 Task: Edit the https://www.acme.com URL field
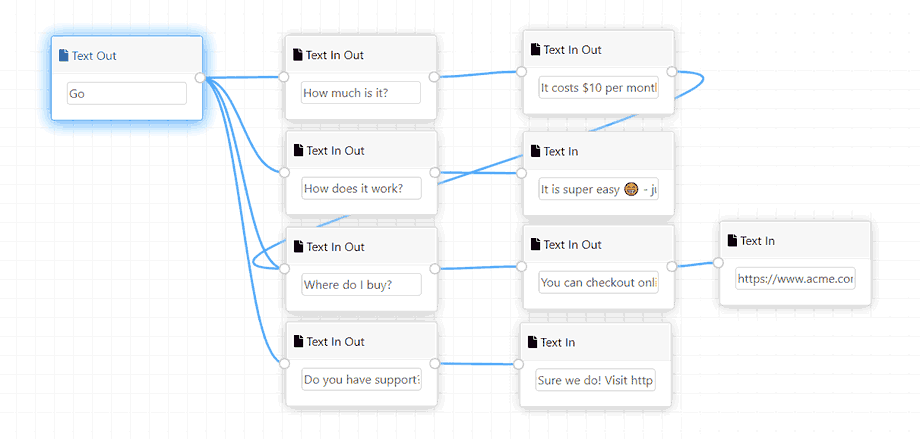(x=795, y=279)
